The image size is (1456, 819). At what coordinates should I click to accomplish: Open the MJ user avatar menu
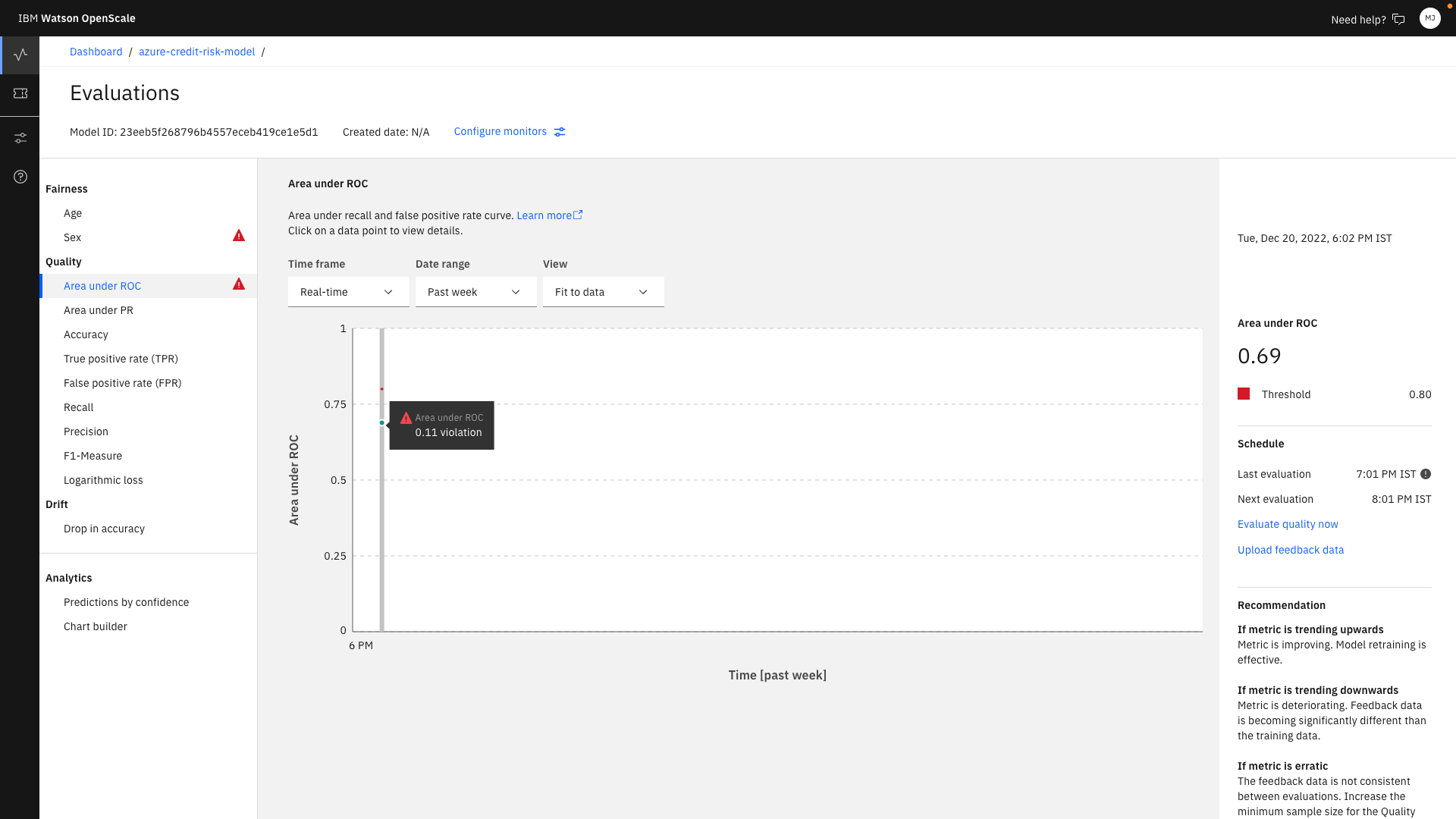pos(1429,18)
